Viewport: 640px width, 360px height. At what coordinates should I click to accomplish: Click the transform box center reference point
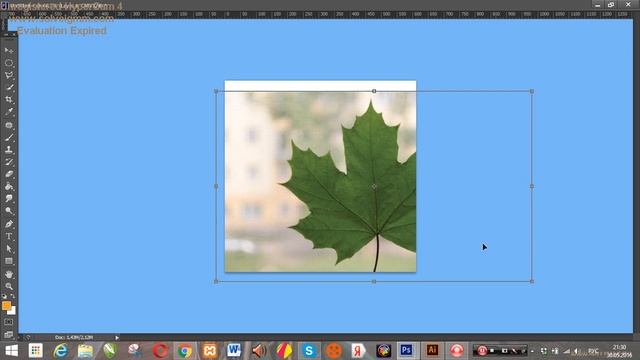point(374,186)
